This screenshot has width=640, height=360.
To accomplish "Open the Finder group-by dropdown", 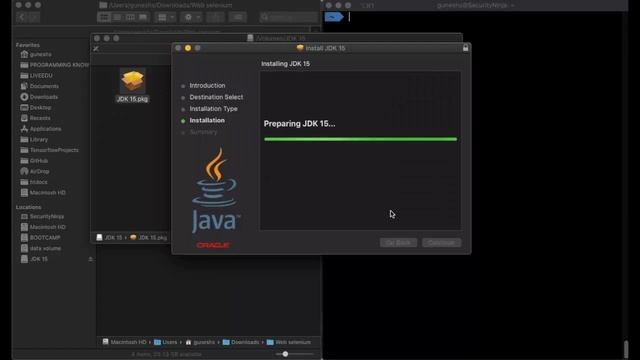I will click(x=165, y=17).
